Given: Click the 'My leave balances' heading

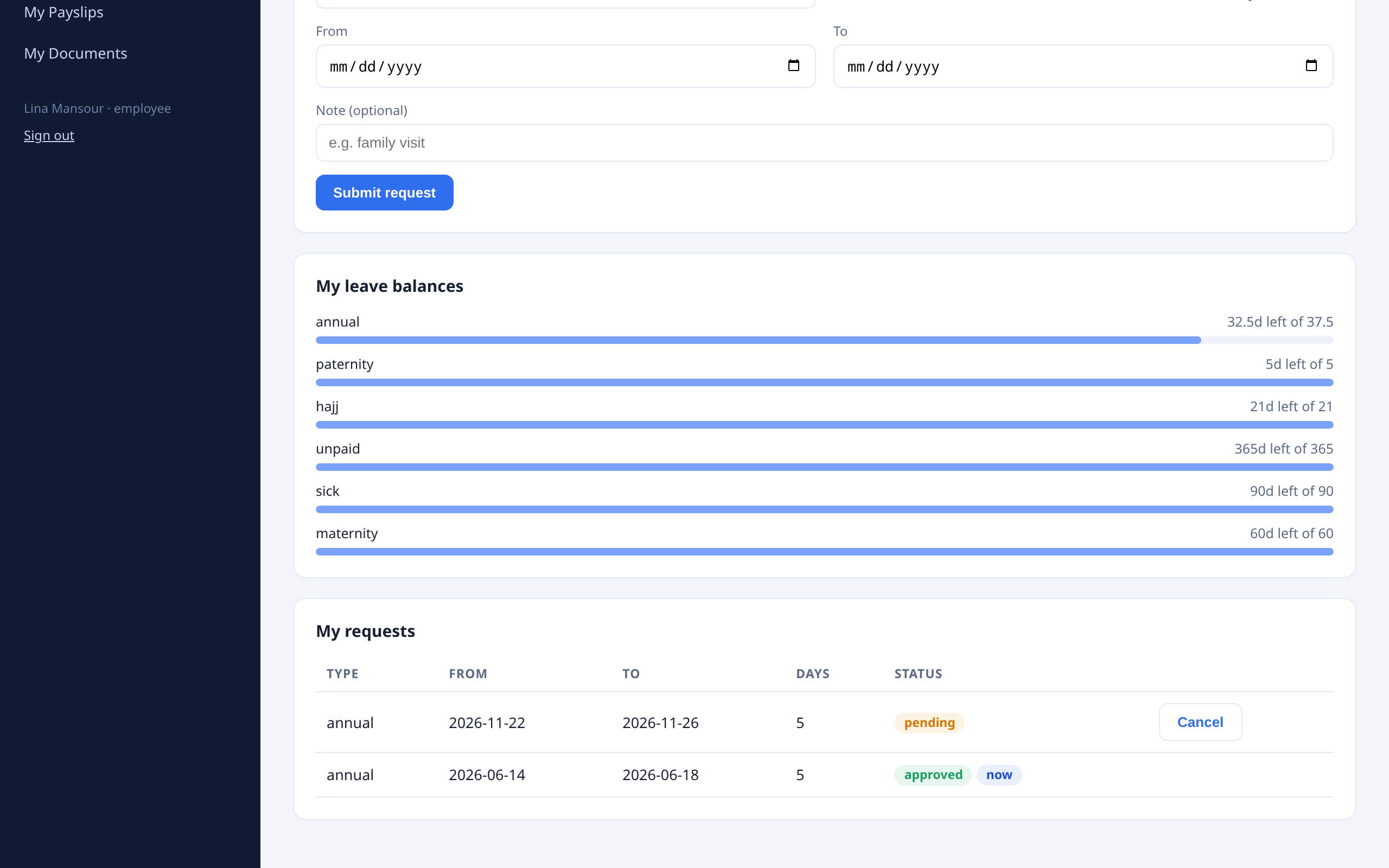Looking at the screenshot, I should 390,286.
